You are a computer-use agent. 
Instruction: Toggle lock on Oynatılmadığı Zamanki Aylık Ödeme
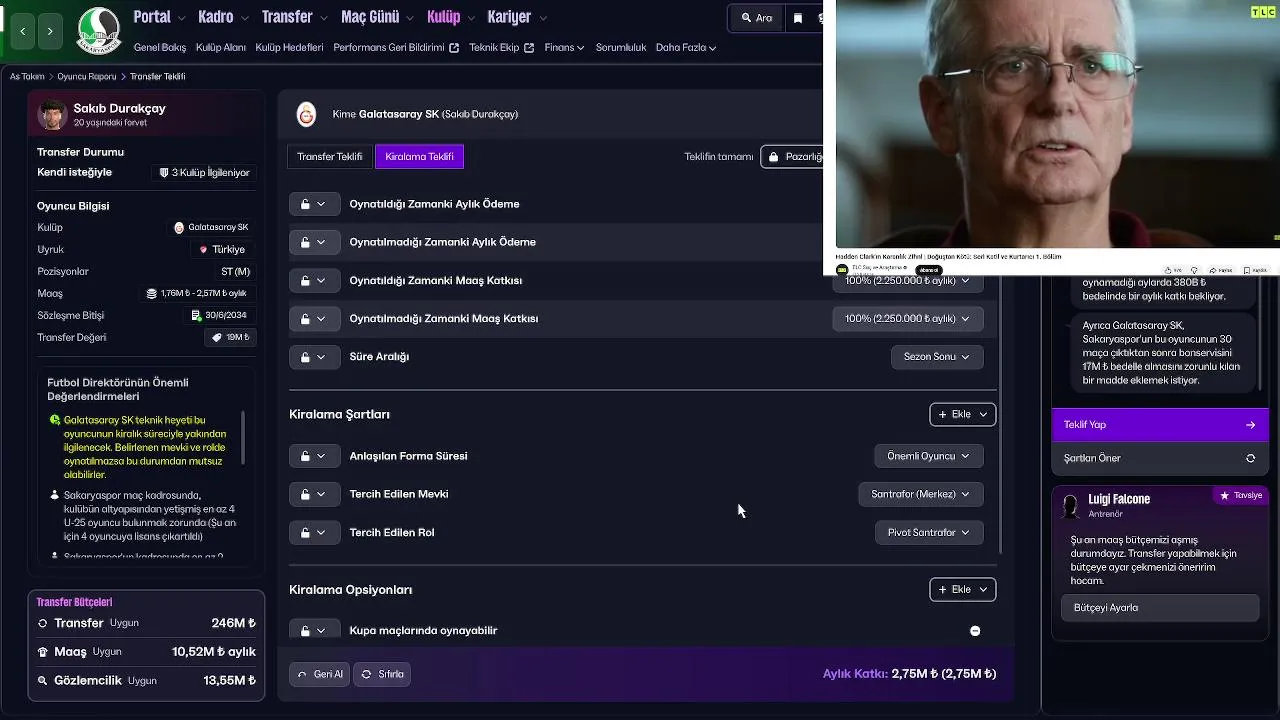point(314,242)
